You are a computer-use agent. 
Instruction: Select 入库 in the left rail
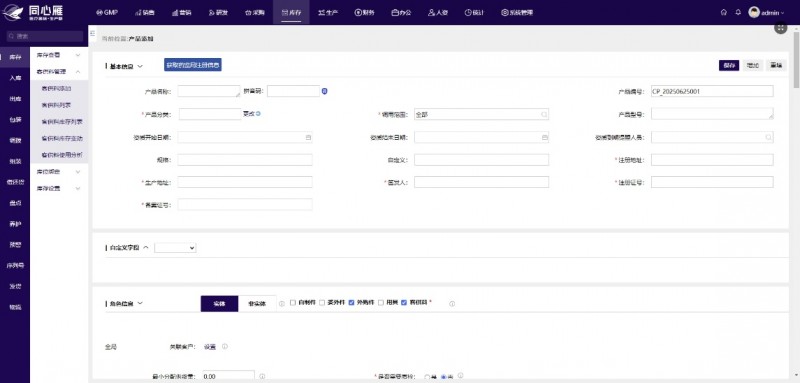pos(15,78)
